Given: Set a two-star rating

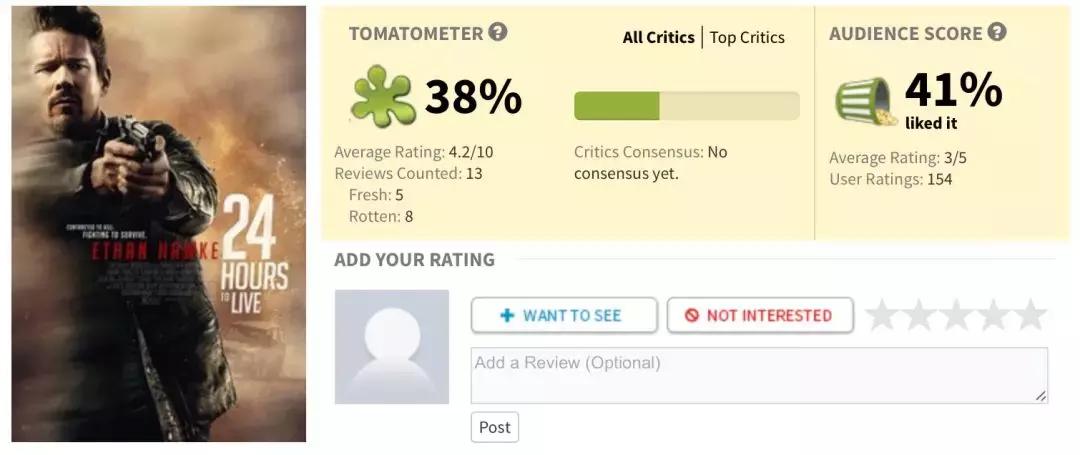Looking at the screenshot, I should (920, 315).
